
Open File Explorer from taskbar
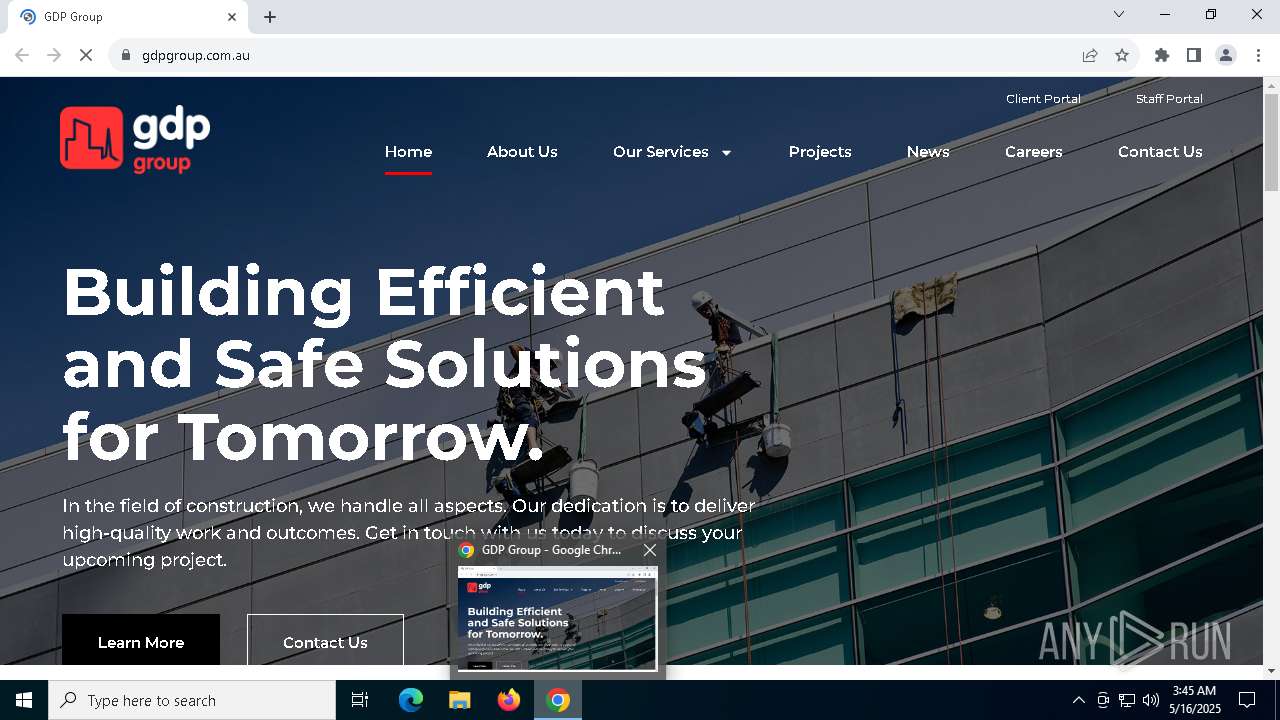coord(460,700)
